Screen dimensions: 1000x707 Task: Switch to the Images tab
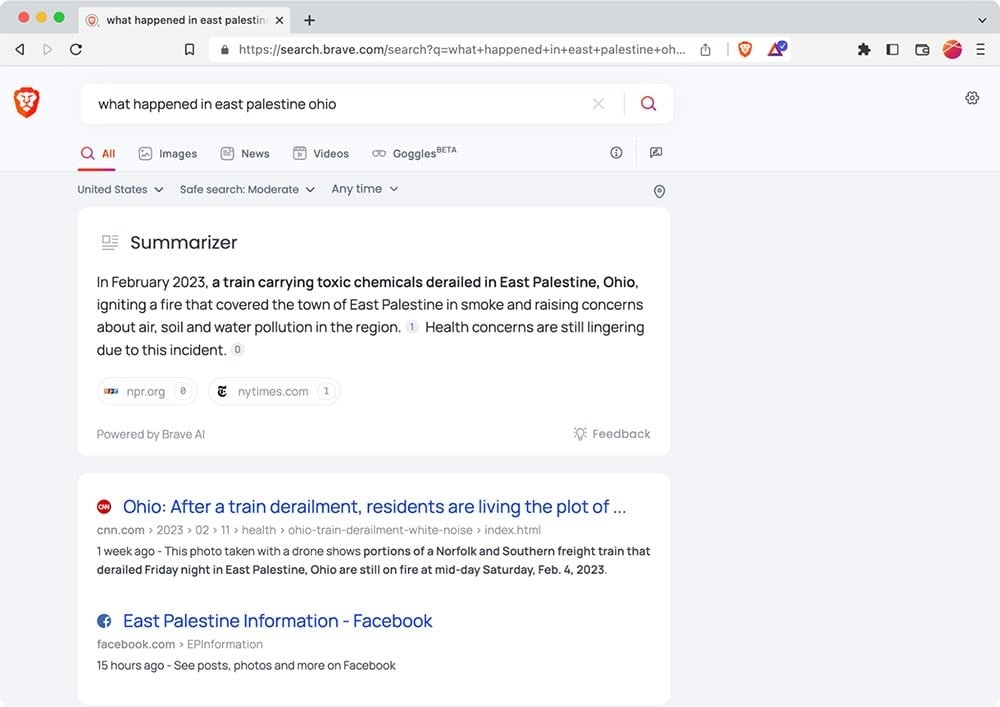pos(168,154)
